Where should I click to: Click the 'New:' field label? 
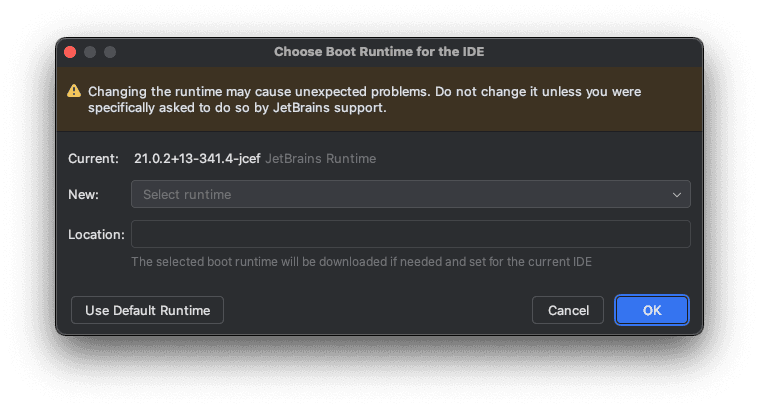84,194
